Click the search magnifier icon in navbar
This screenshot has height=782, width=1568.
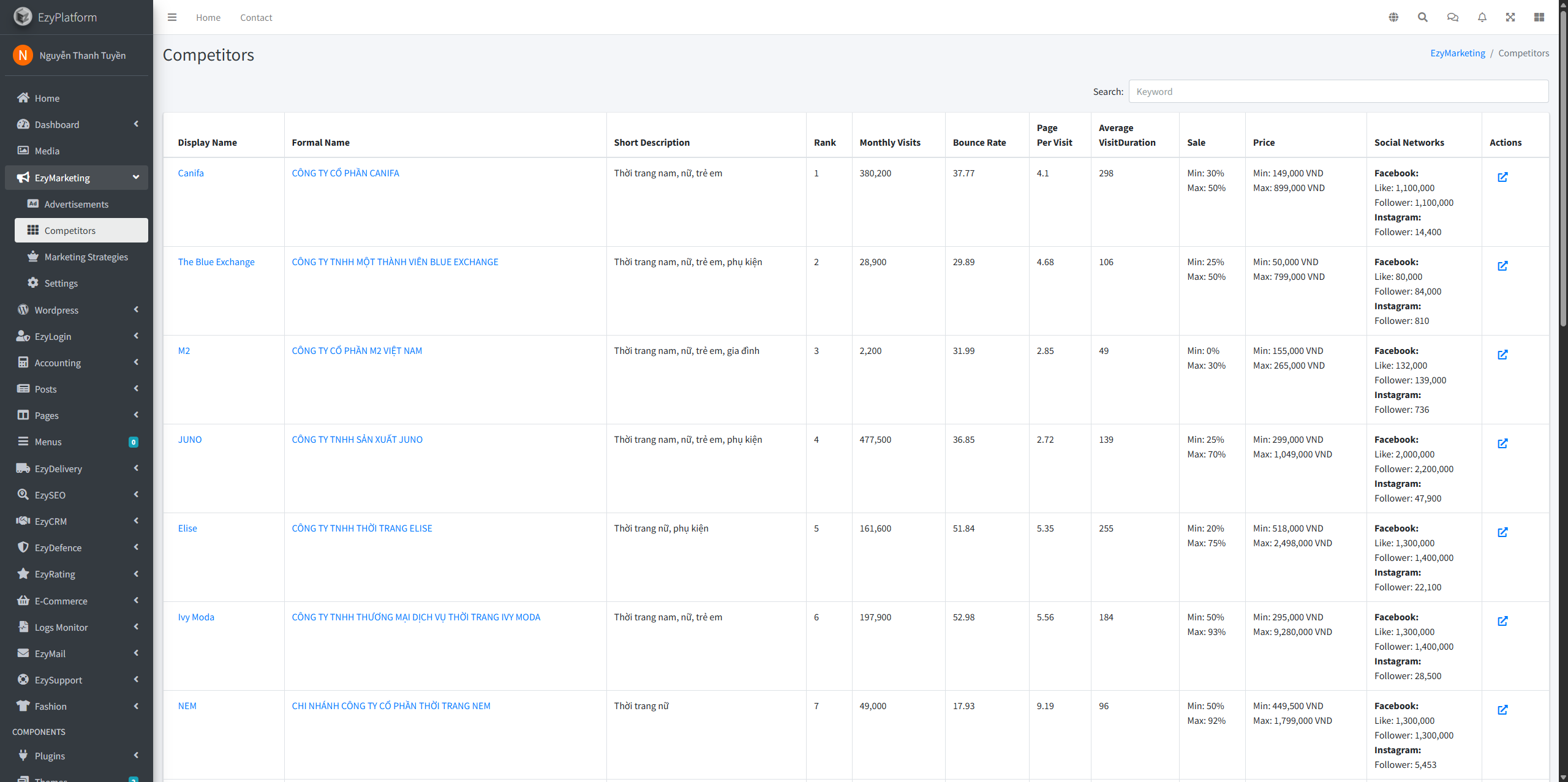1423,17
